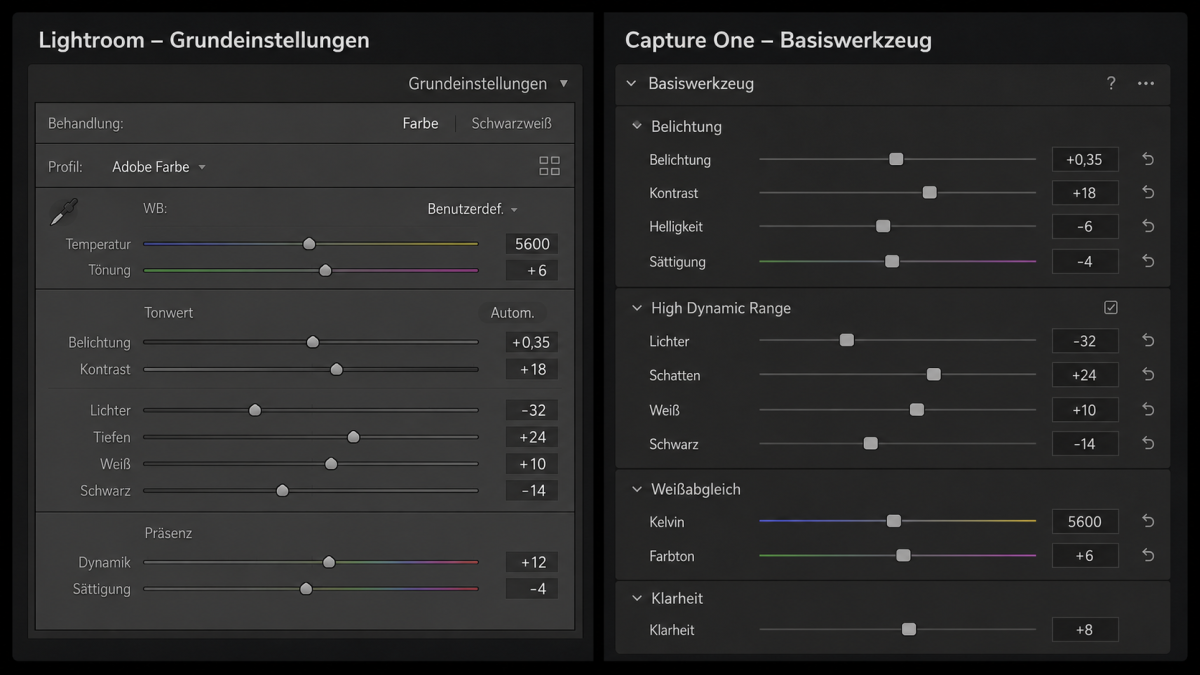This screenshot has width=1200, height=675.
Task: Click the Dynamik +12 value field
Action: point(532,562)
